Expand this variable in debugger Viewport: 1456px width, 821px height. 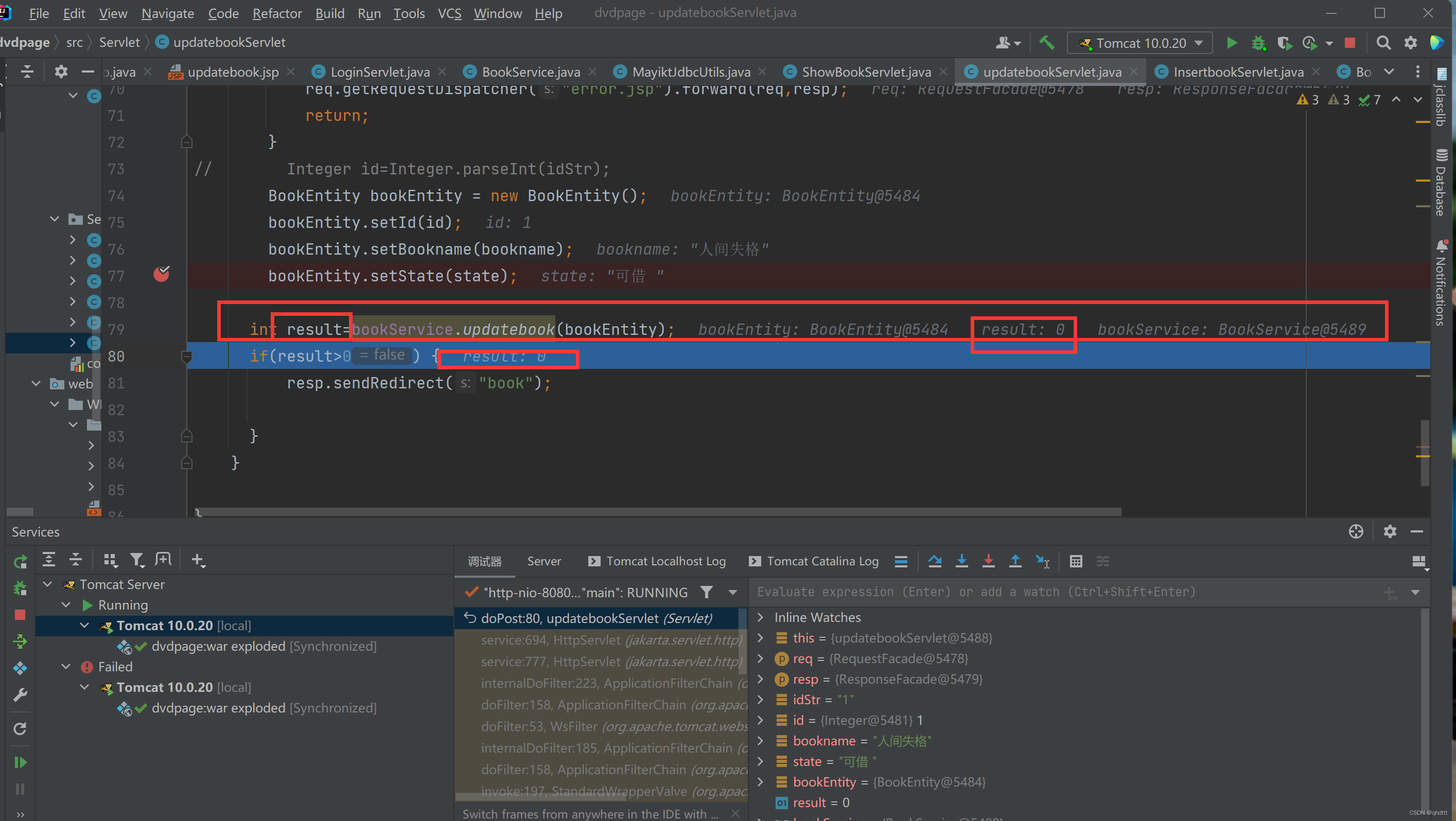click(760, 637)
